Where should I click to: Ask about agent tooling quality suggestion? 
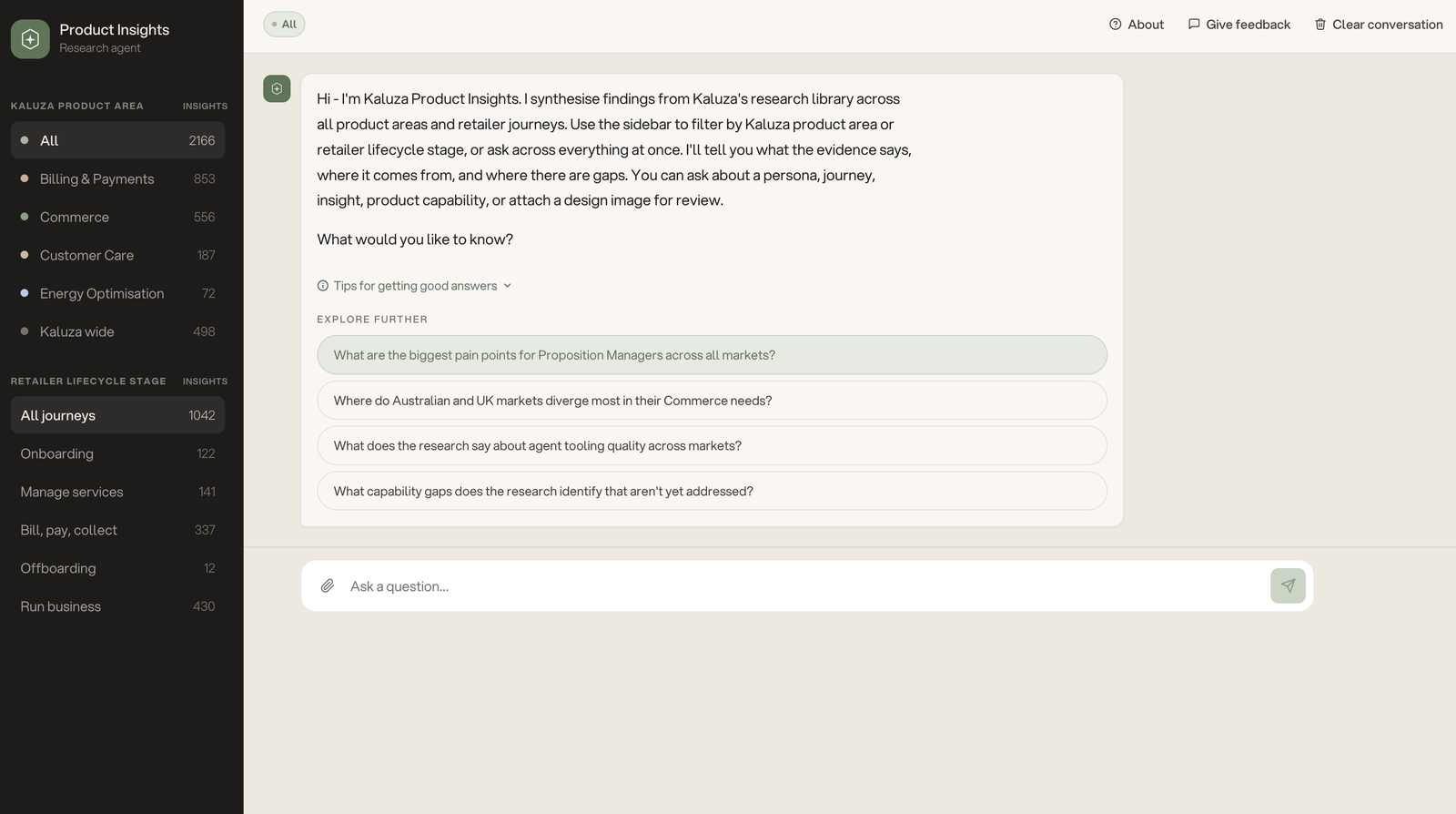click(x=712, y=445)
